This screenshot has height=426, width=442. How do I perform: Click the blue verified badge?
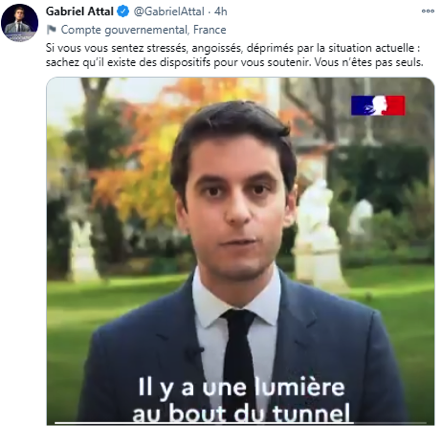[x=123, y=12]
